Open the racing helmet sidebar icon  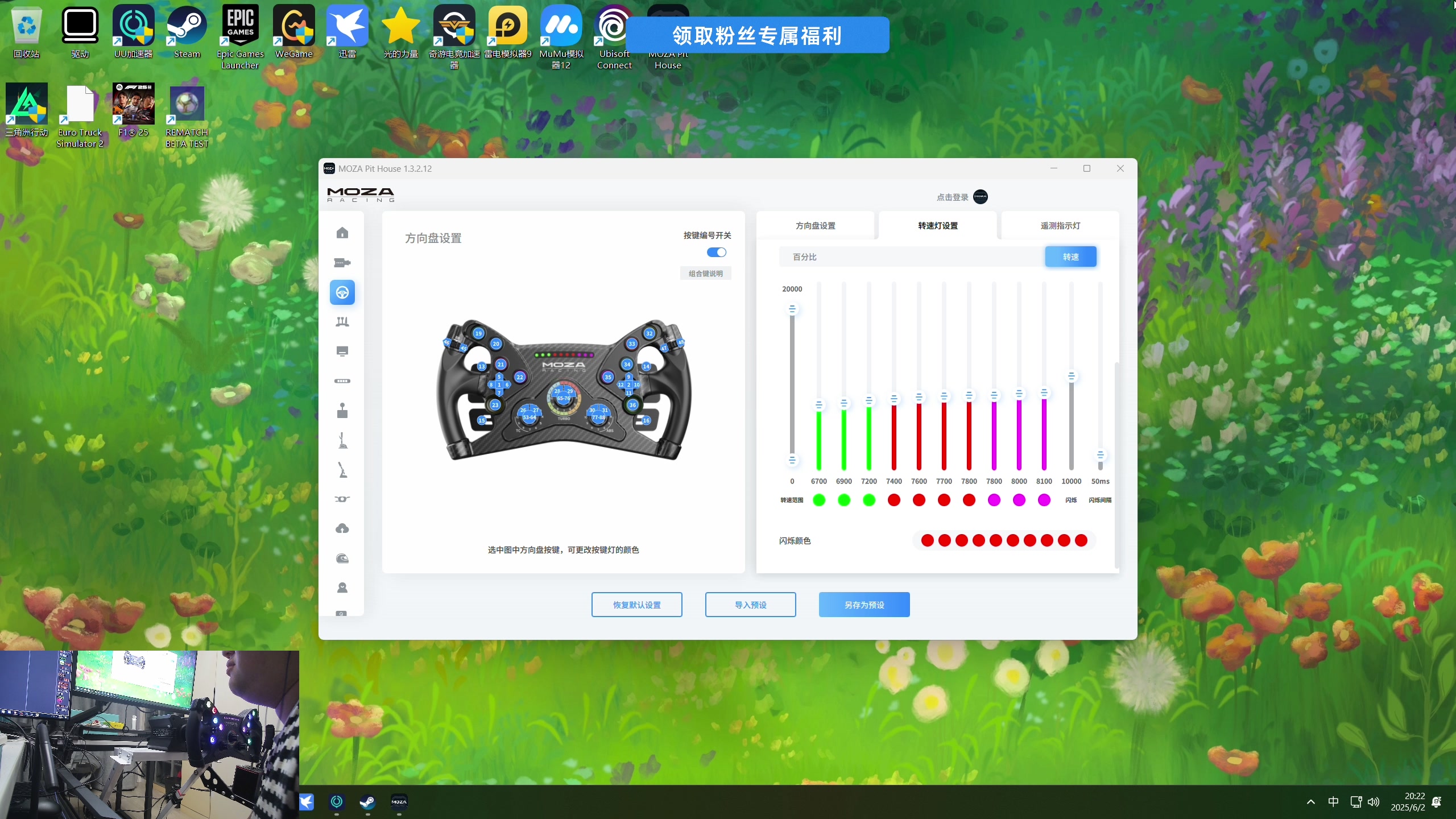pyautogui.click(x=342, y=559)
